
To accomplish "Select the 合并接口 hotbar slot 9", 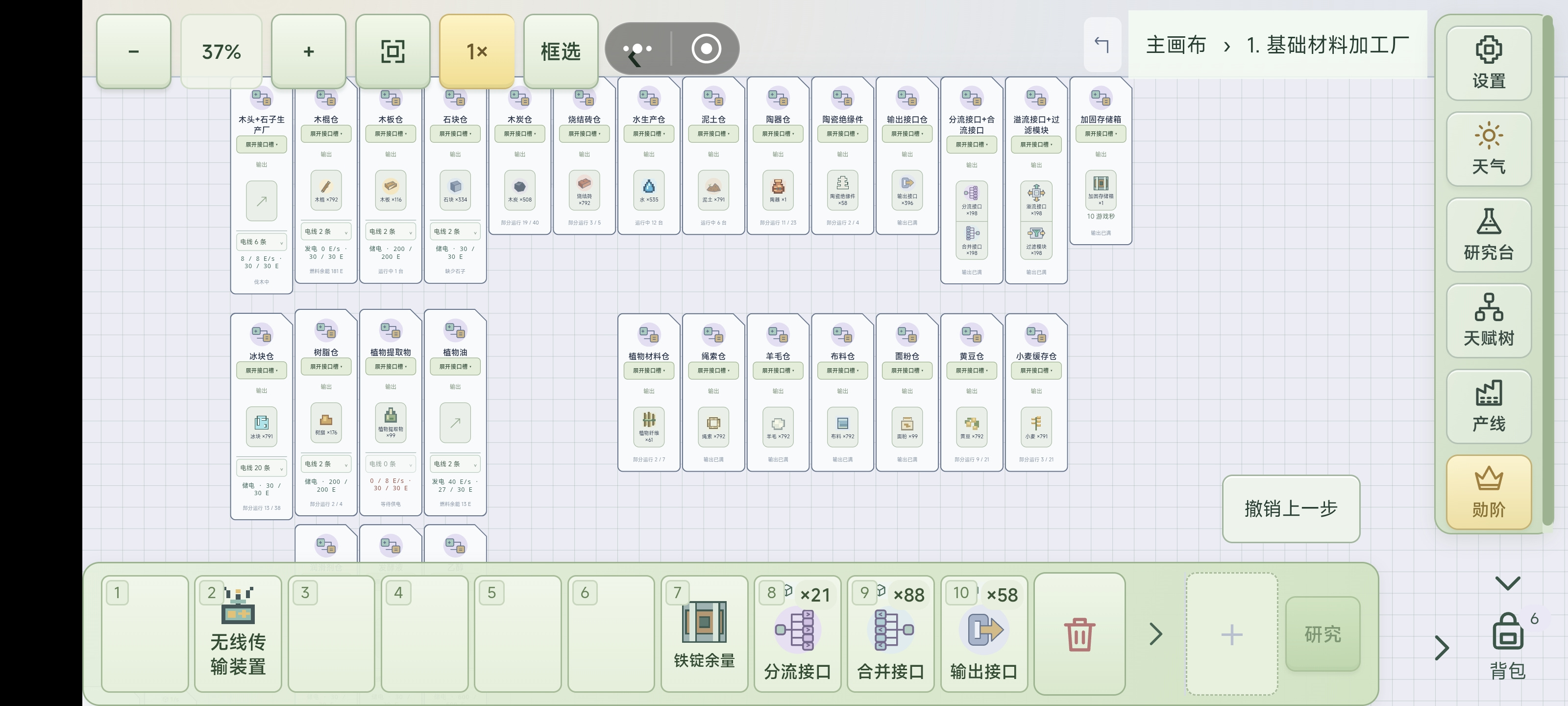I will pos(890,633).
